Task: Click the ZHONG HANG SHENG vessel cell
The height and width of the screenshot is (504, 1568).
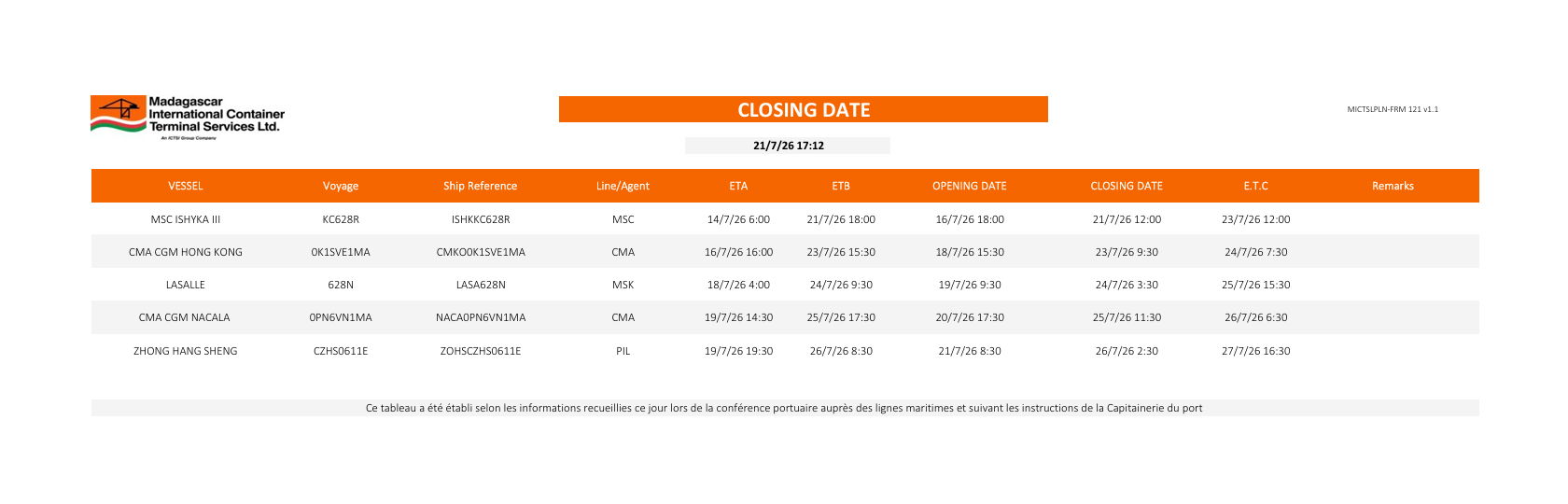Action: pyautogui.click(x=186, y=351)
